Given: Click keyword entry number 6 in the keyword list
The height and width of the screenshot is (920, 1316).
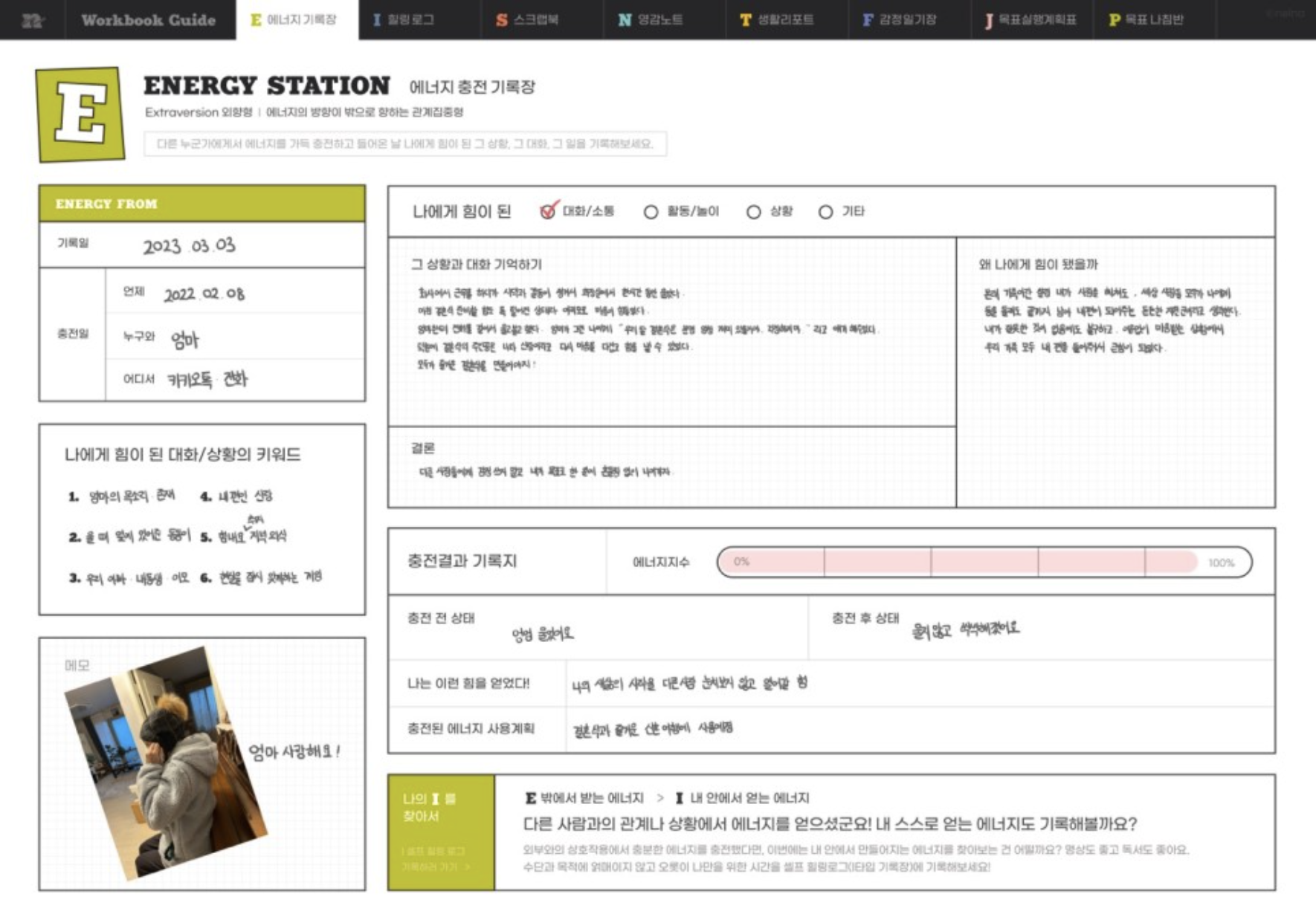Looking at the screenshot, I should click(261, 577).
